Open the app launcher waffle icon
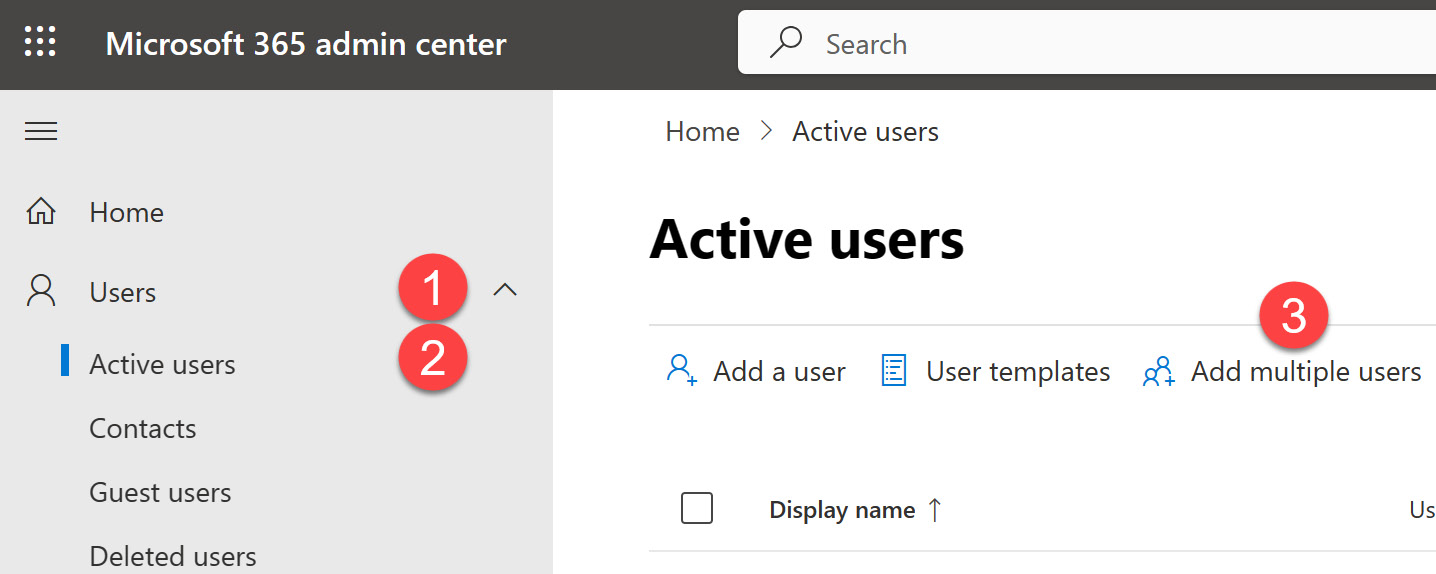 tap(40, 43)
